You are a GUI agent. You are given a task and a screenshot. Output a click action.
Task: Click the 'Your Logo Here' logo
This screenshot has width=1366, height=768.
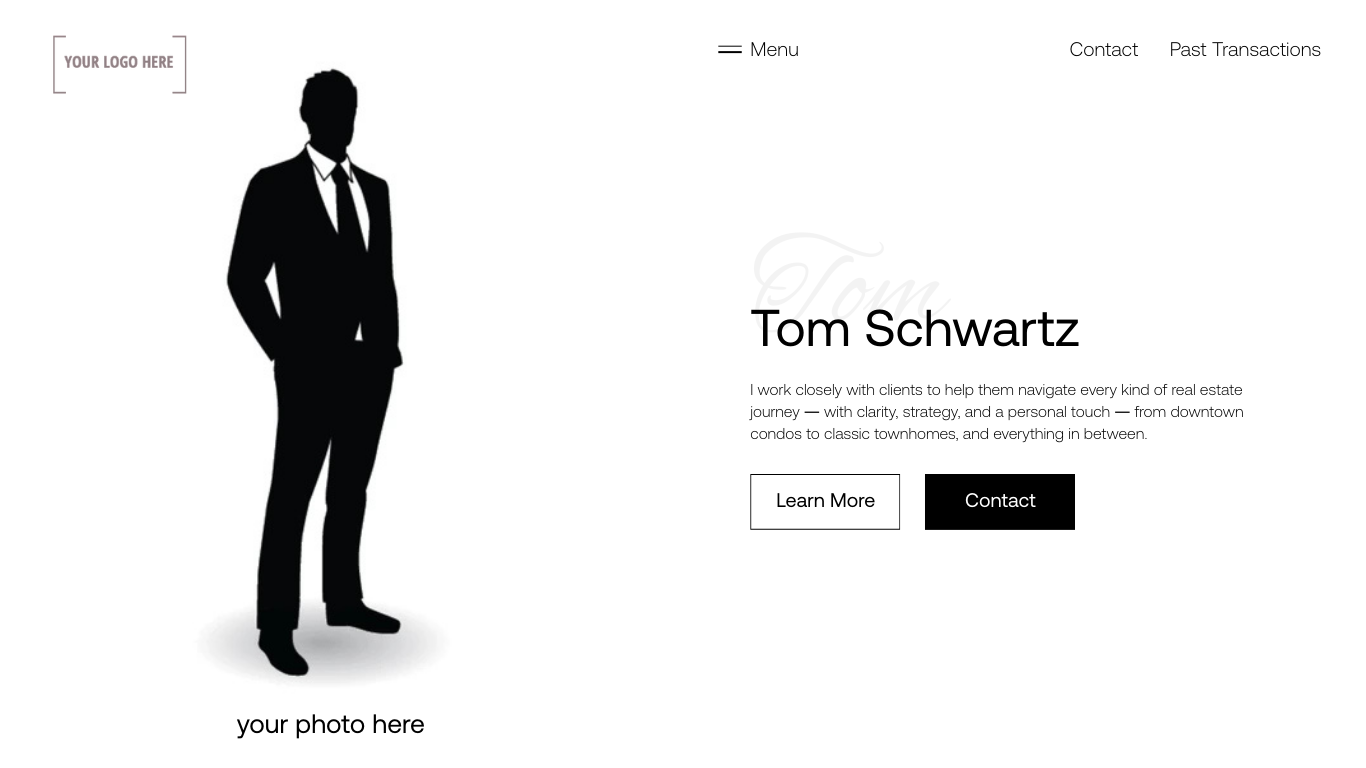[120, 64]
